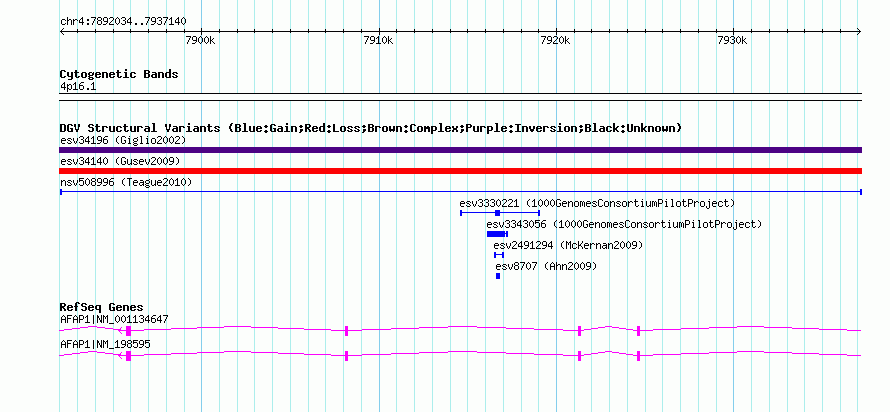Open esv34196 (Giglio2002) label

click(123, 140)
